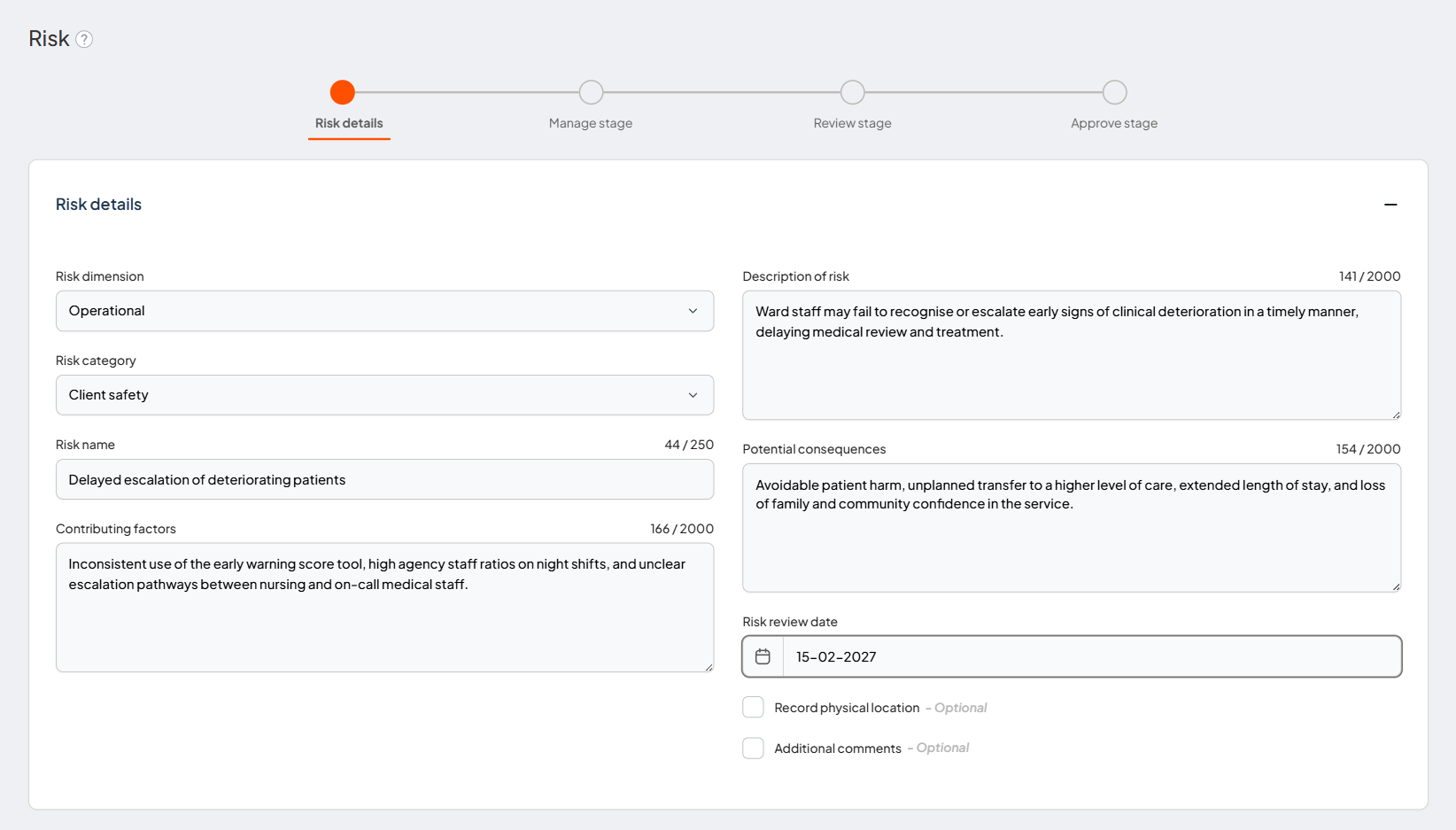Click the '154 / 2000' character counter
The height and width of the screenshot is (830, 1456).
[1368, 449]
